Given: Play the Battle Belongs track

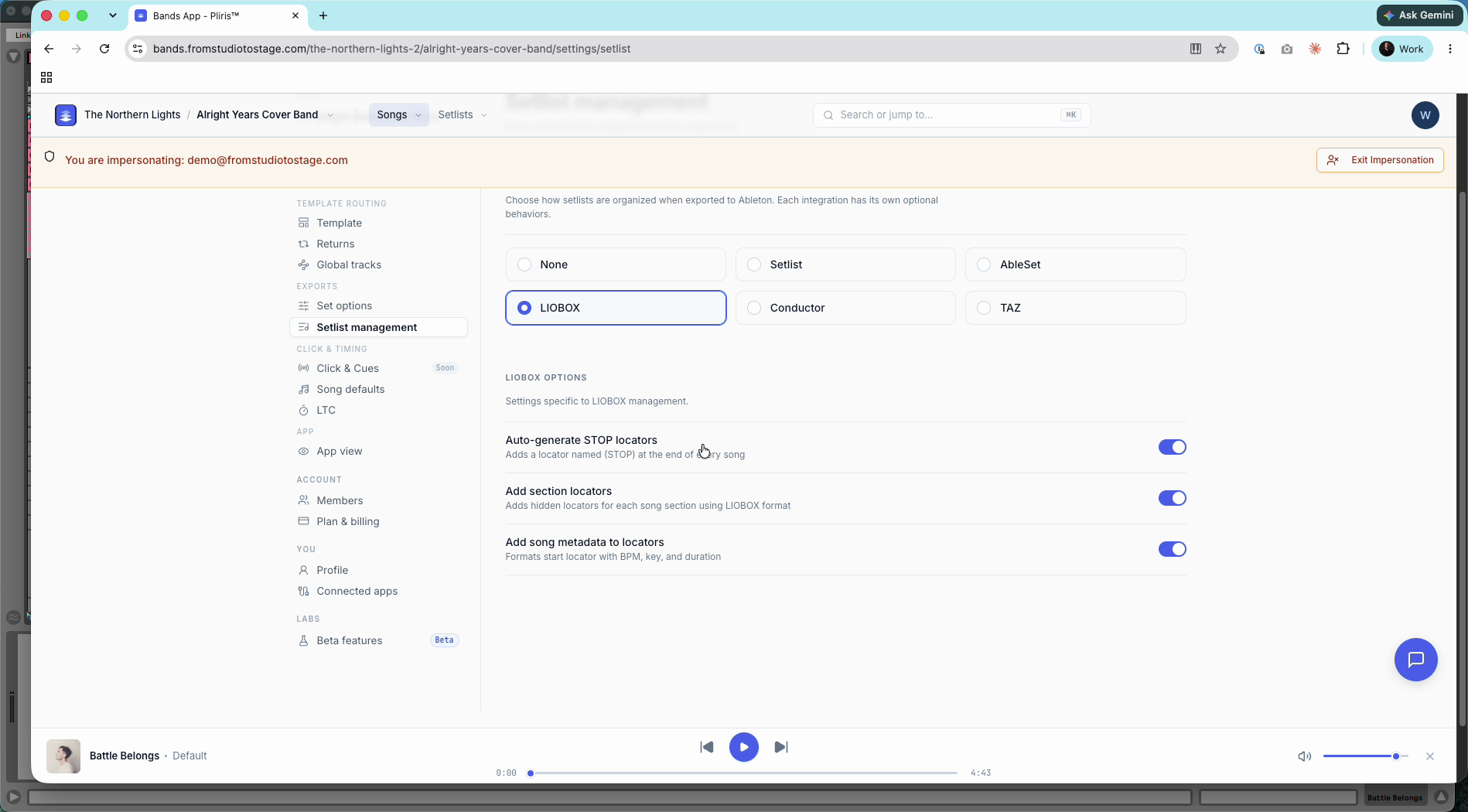Looking at the screenshot, I should (x=744, y=747).
